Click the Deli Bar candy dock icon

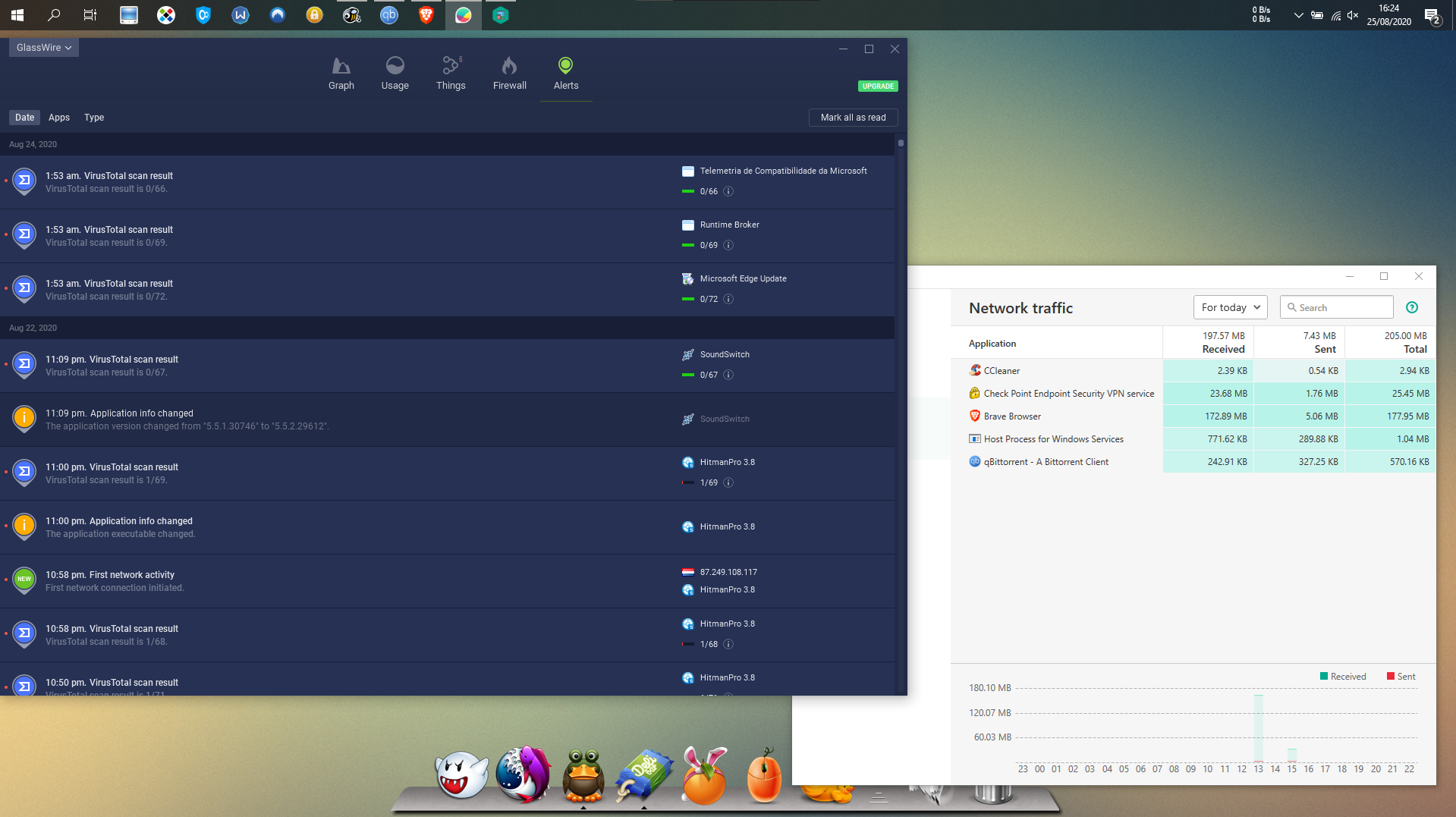pos(644,776)
